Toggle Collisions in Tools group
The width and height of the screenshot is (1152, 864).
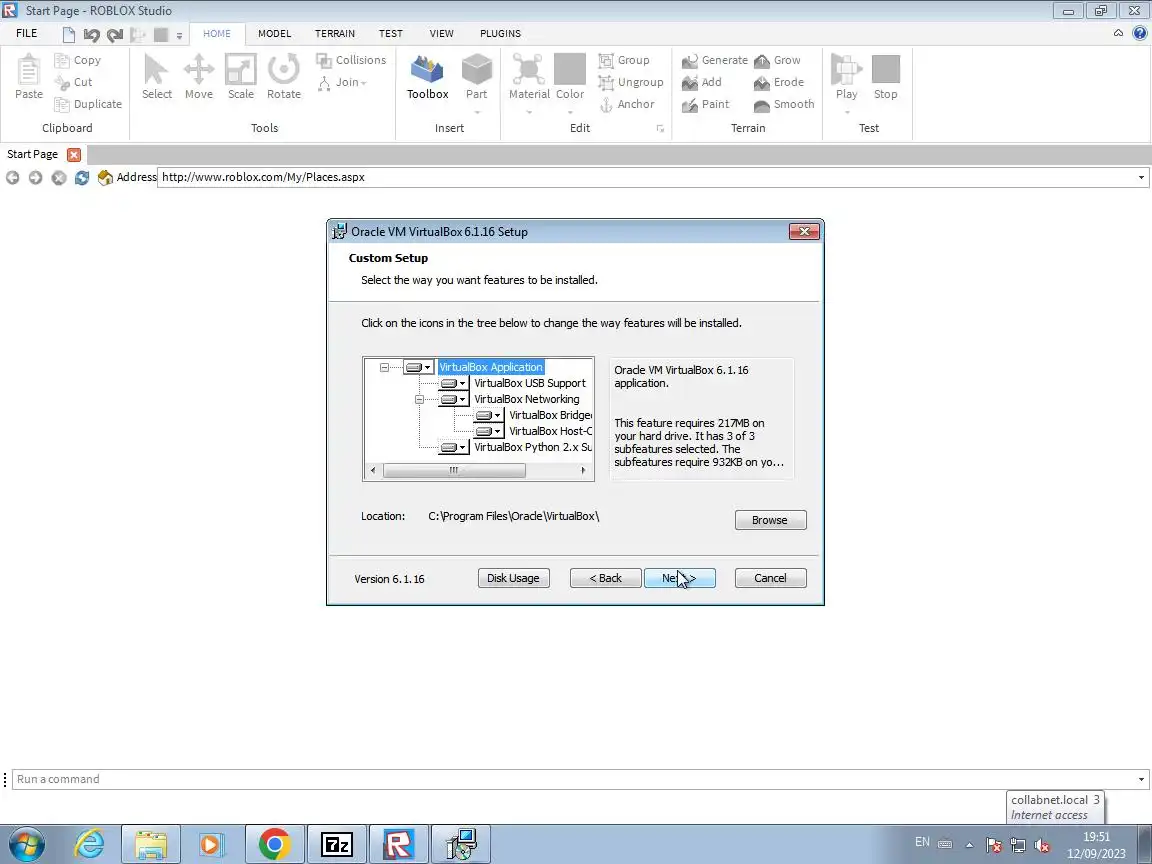point(350,60)
